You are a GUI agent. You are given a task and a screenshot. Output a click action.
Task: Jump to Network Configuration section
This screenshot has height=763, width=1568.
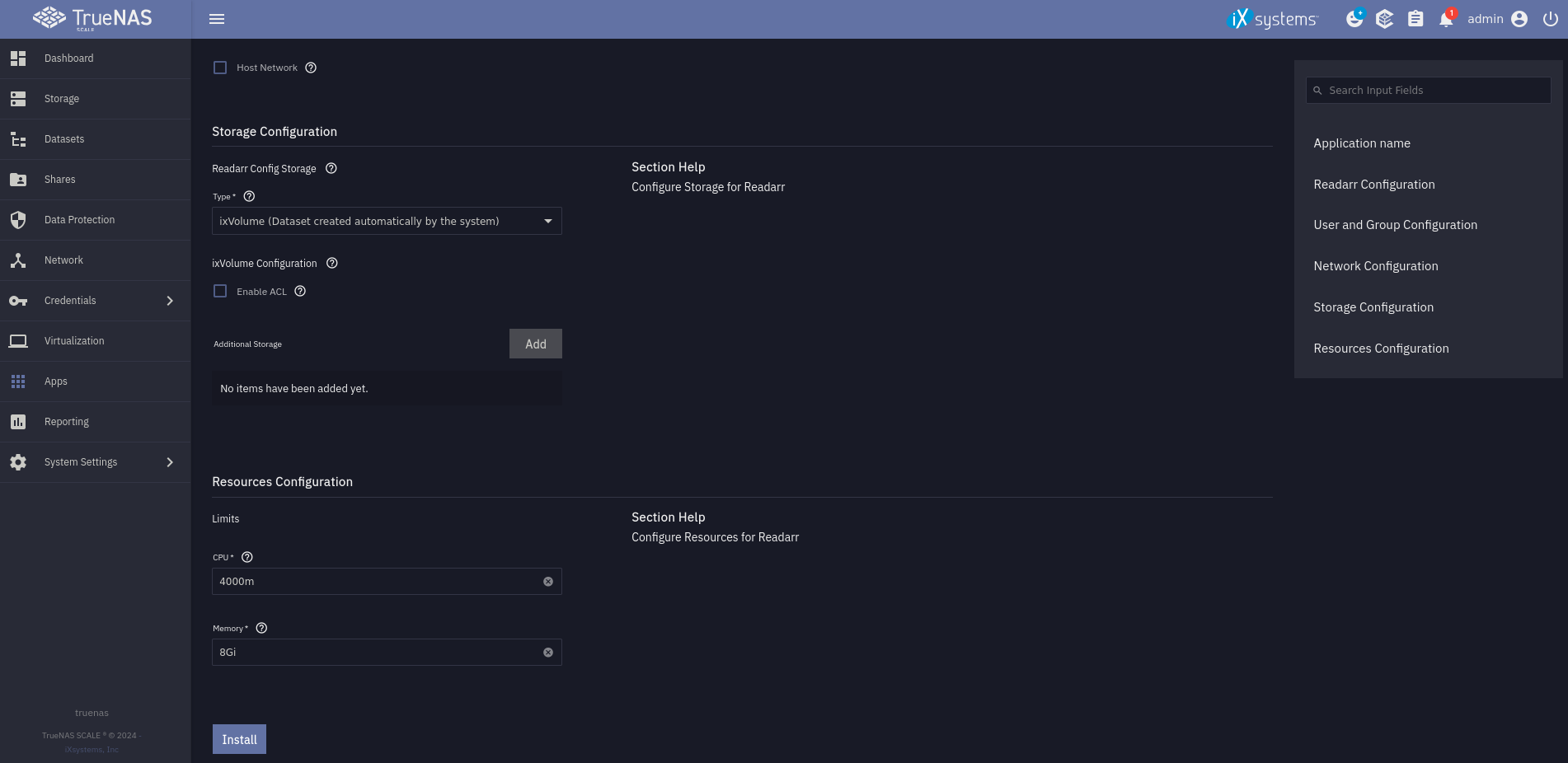pos(1376,266)
